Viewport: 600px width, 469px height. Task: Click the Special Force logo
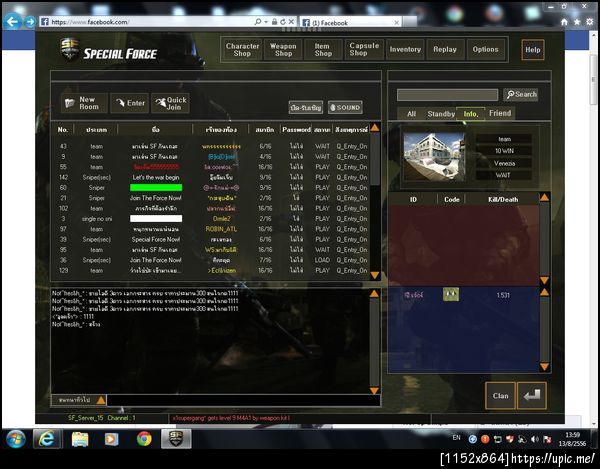(x=109, y=50)
